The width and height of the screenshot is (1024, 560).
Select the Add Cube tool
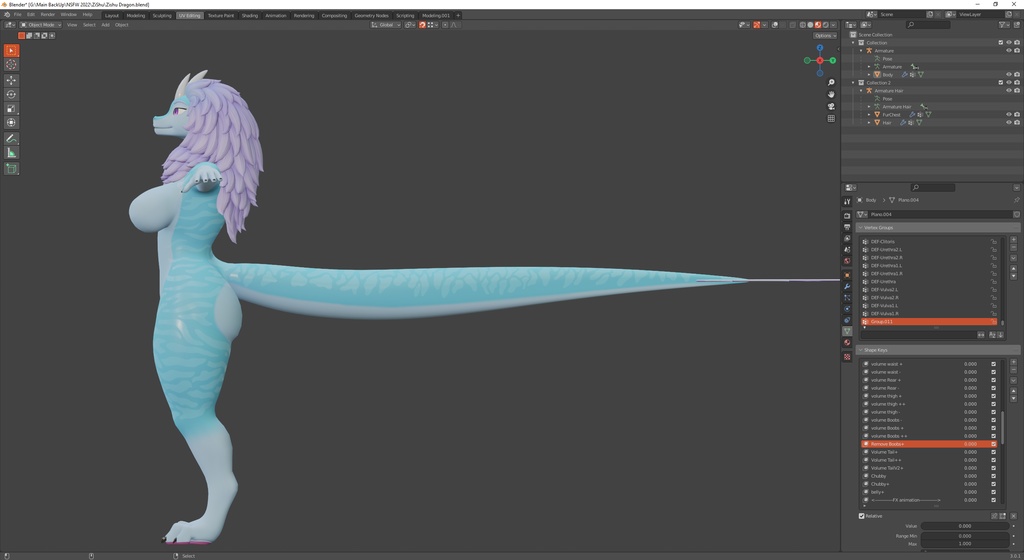(x=11, y=168)
